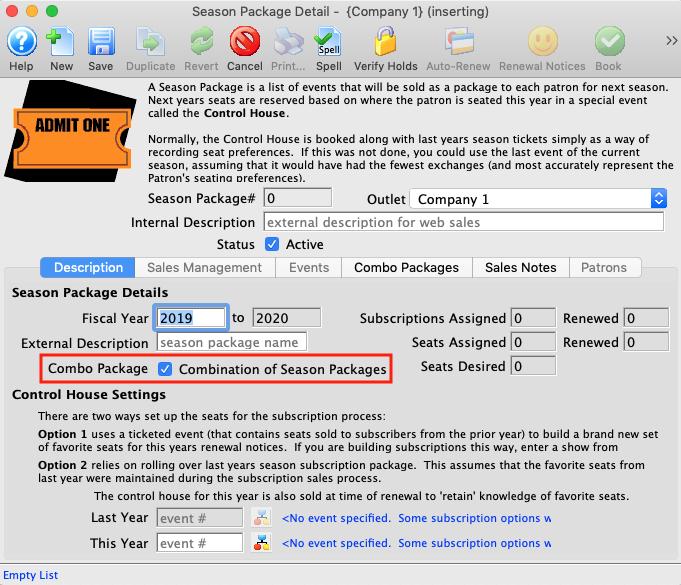Click the Book checkmark icon
Screen dimensions: 681x585
[609, 42]
